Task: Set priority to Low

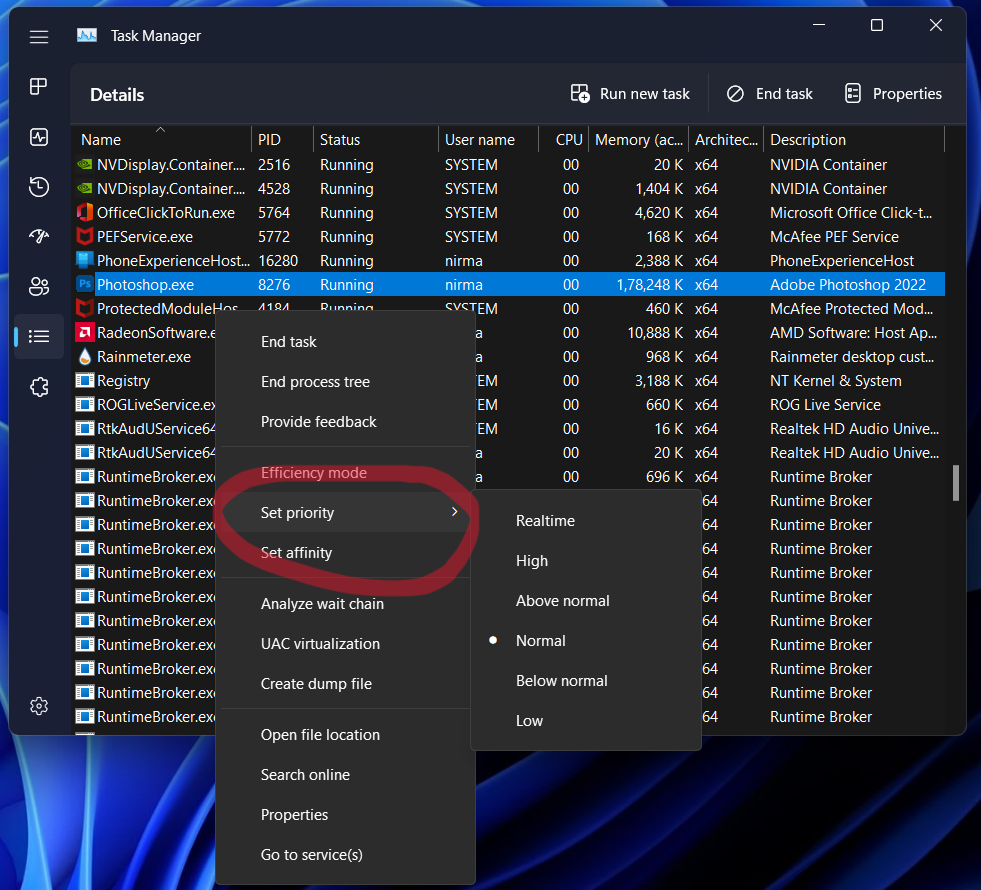Action: pos(586,721)
